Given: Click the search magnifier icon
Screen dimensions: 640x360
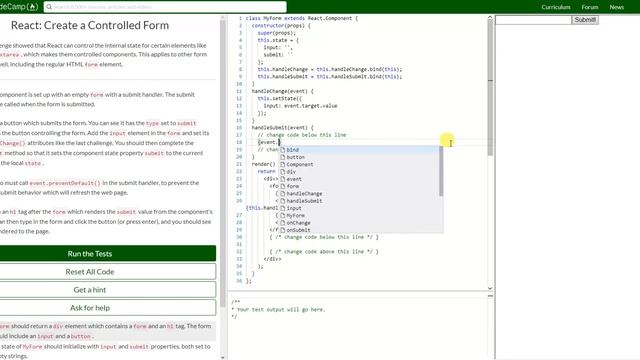Looking at the screenshot, I should [49, 7].
